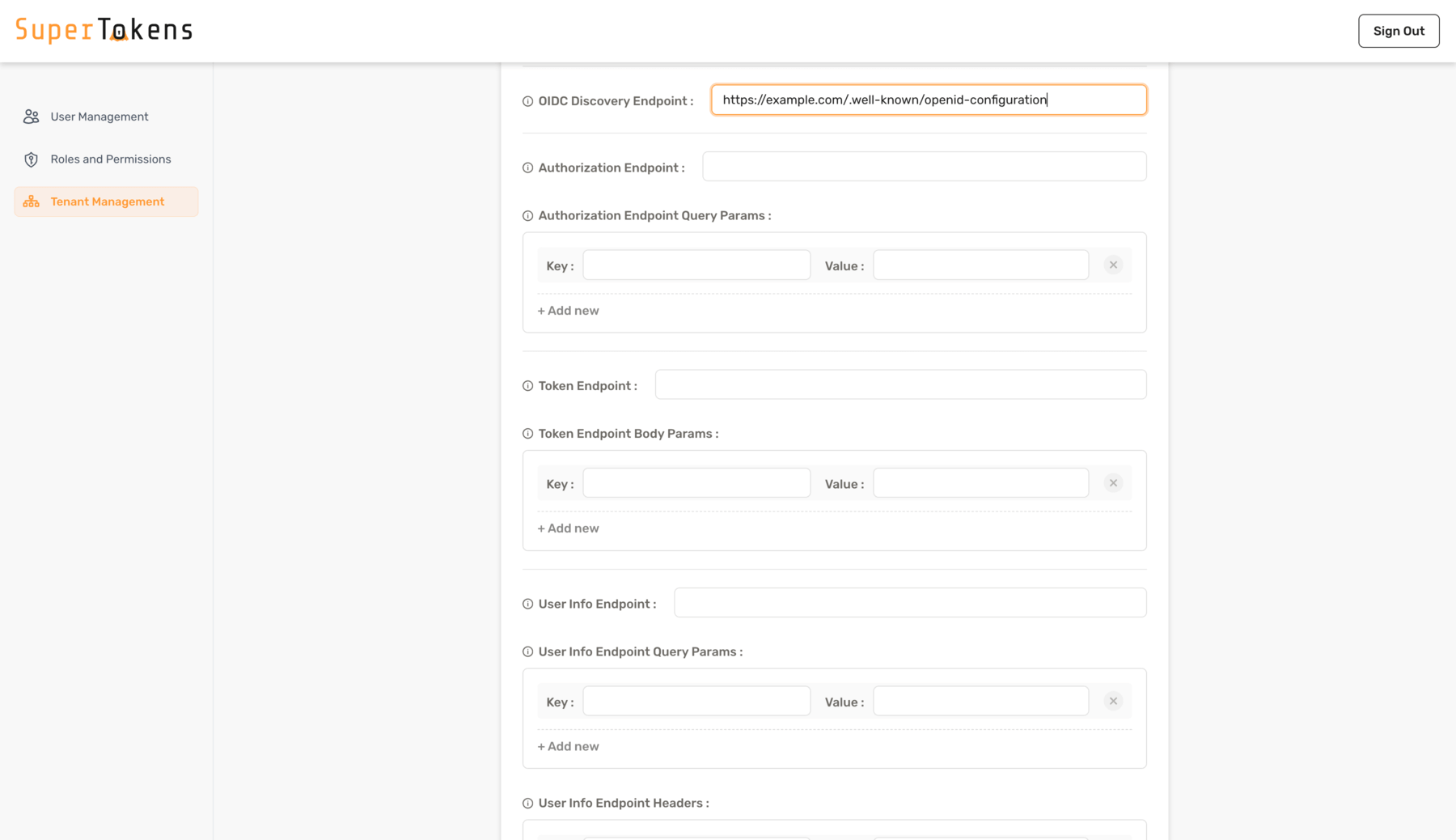Screen dimensions: 1456x840
Task: Click the Key field under User Info Endpoint Query Params
Action: click(696, 701)
